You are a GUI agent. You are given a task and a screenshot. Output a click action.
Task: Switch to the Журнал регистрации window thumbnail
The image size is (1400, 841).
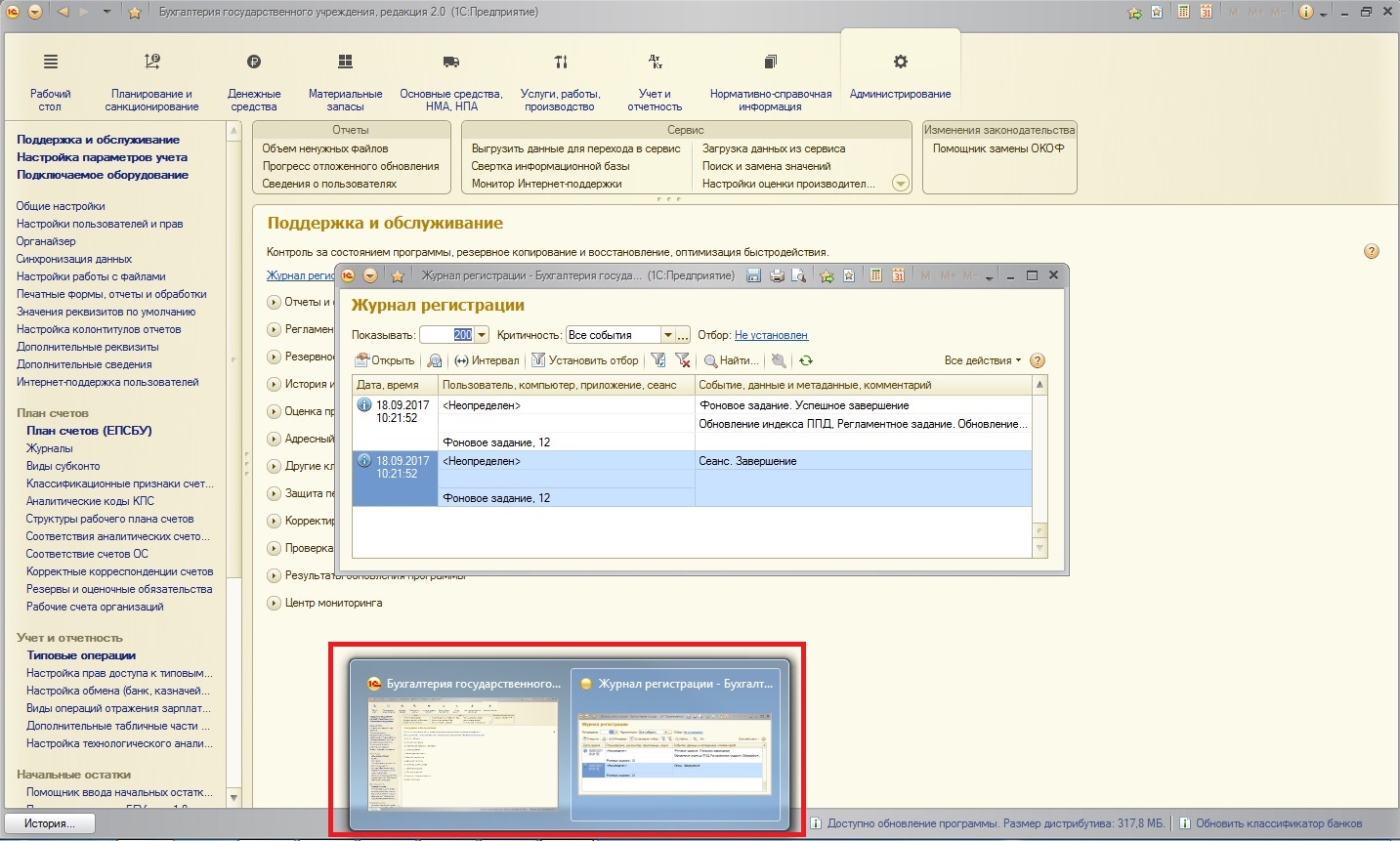pyautogui.click(x=675, y=742)
